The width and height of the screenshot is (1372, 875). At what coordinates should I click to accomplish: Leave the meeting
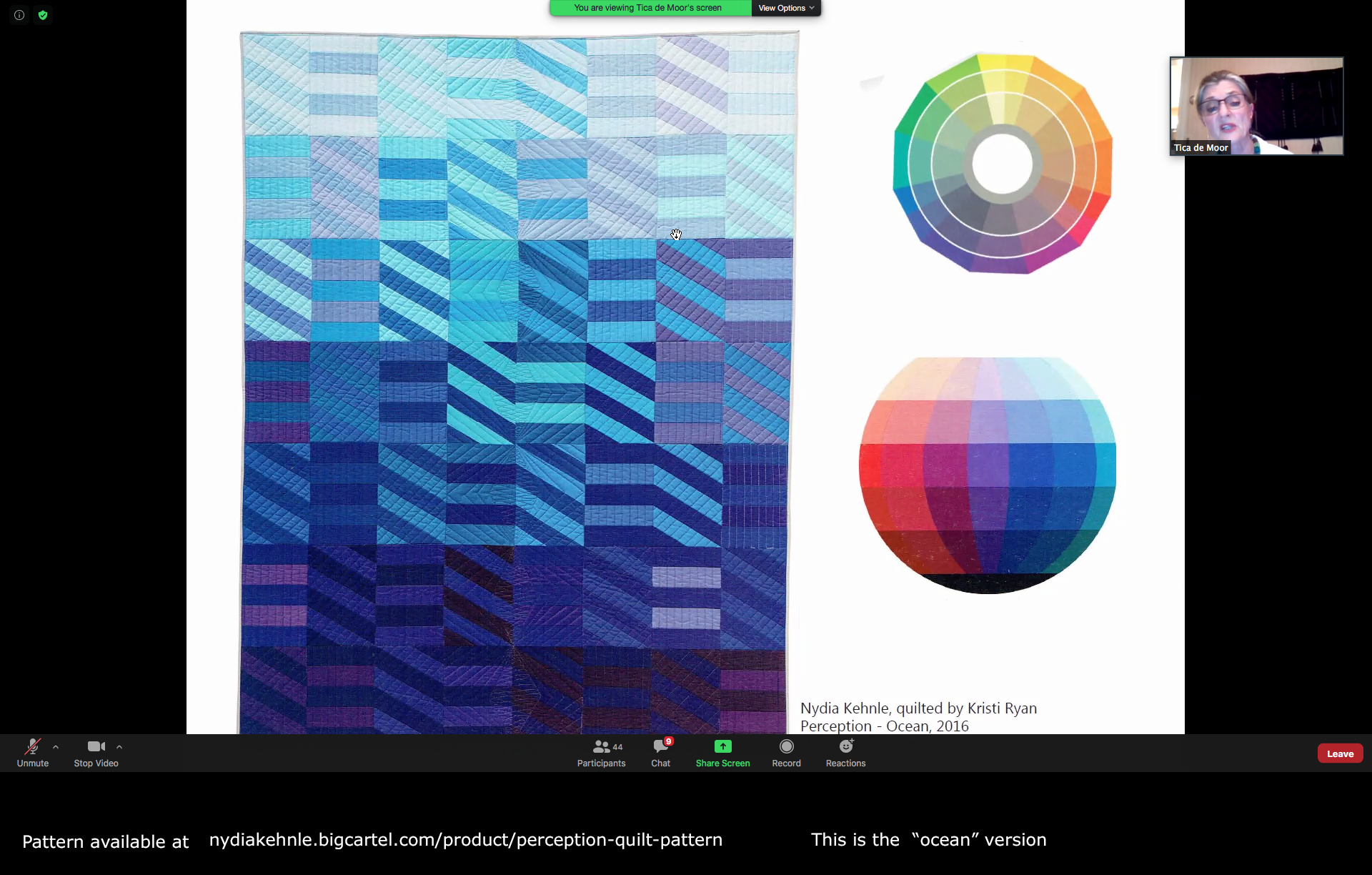click(1341, 753)
